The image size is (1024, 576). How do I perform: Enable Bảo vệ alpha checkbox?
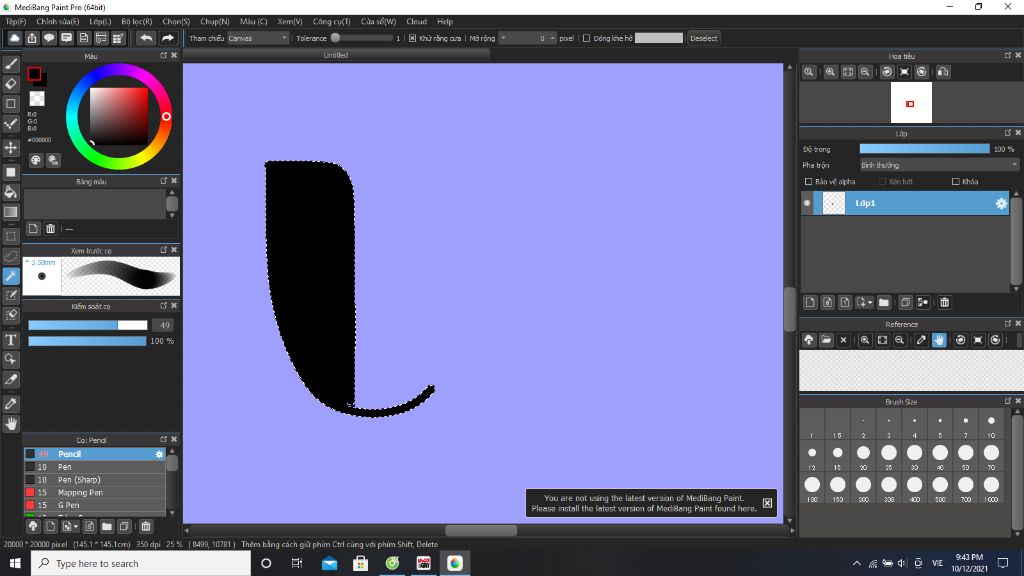click(808, 182)
